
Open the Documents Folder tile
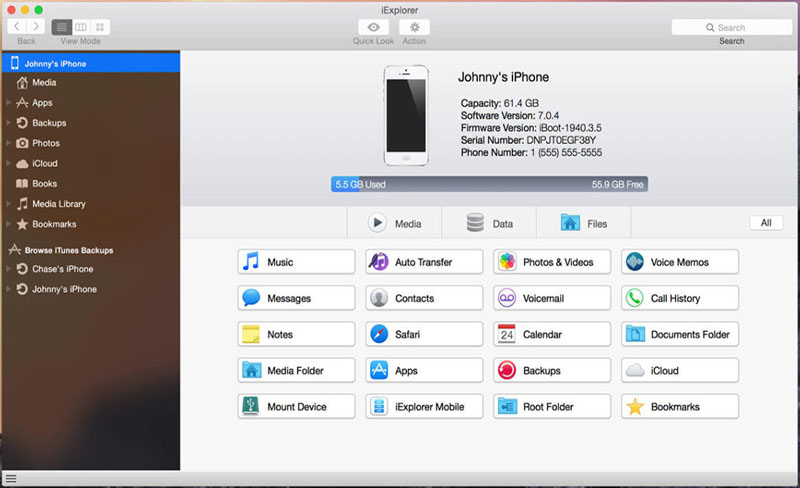[x=680, y=334]
